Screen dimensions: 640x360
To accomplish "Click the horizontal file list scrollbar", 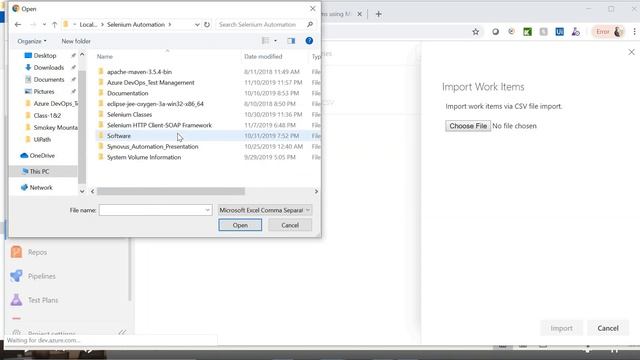I will [171, 191].
